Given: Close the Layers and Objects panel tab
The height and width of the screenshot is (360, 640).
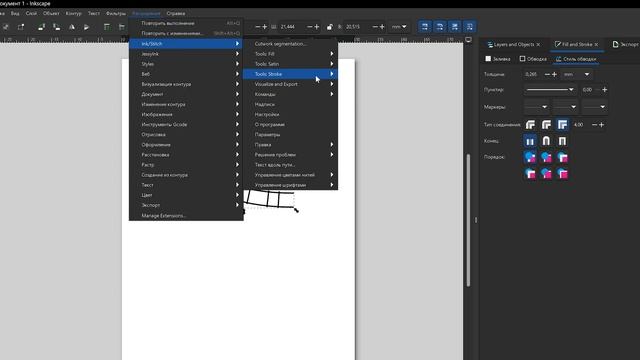Looking at the screenshot, I should [538, 44].
